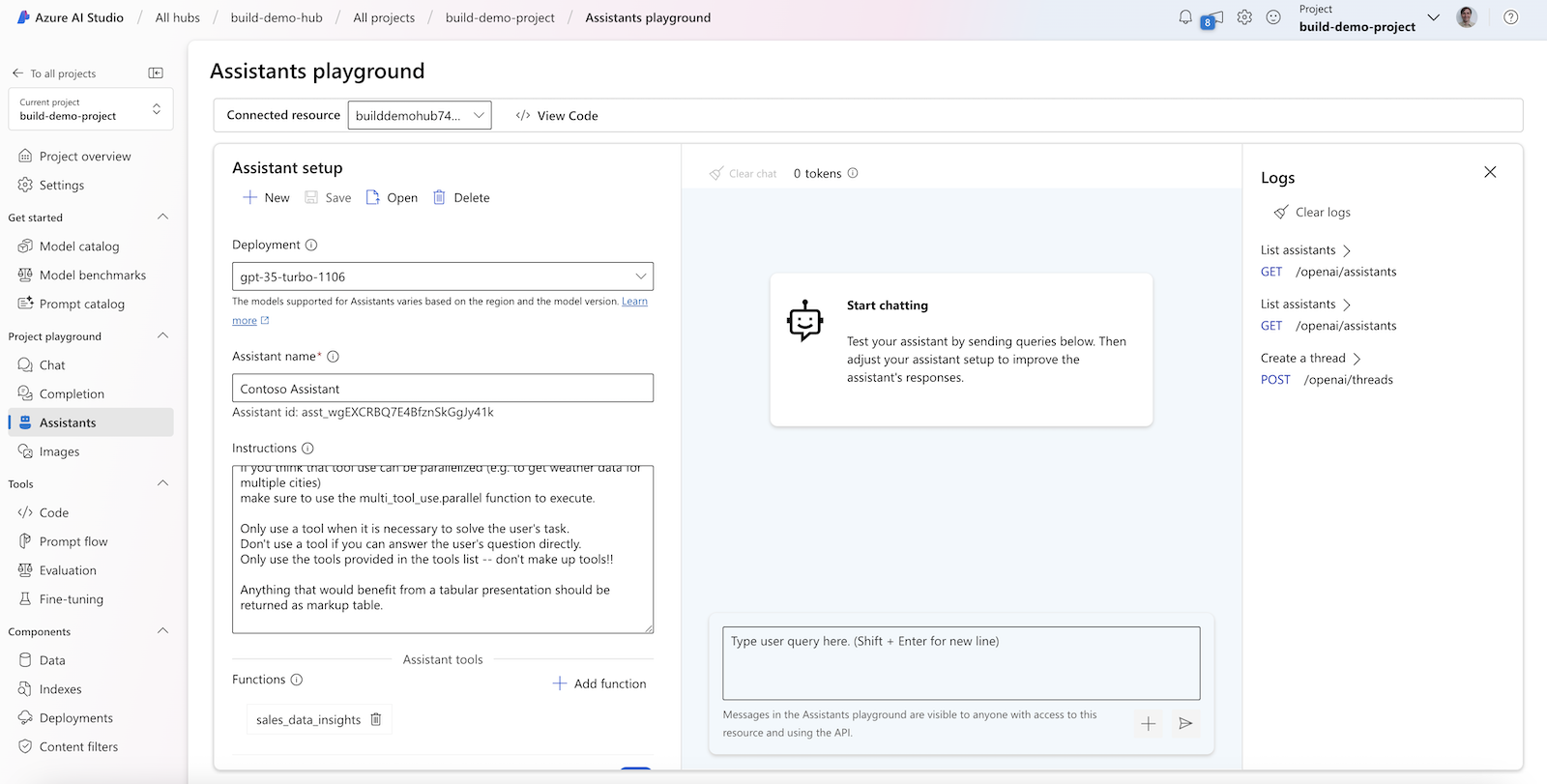This screenshot has height=784, width=1547.
Task: Click Add function button
Action: click(x=599, y=683)
